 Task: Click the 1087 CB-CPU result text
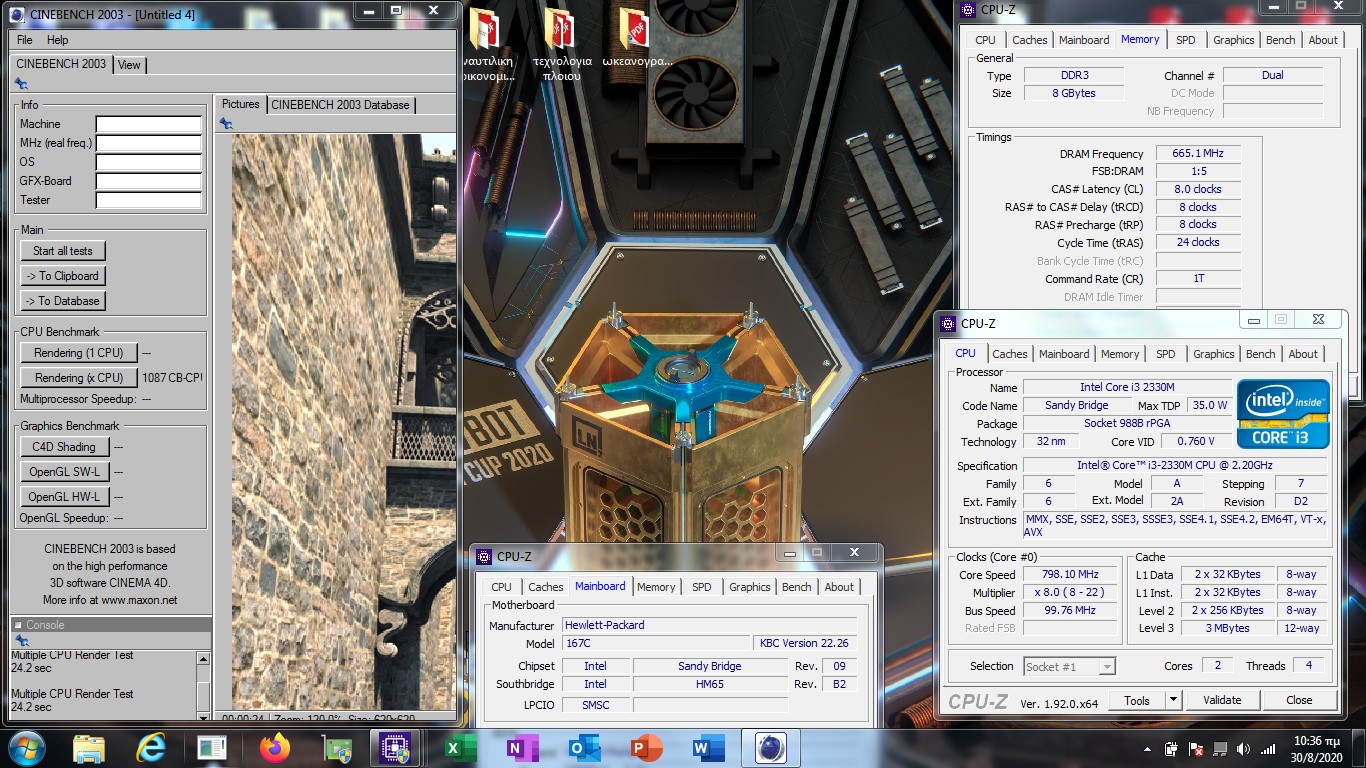pyautogui.click(x=172, y=378)
